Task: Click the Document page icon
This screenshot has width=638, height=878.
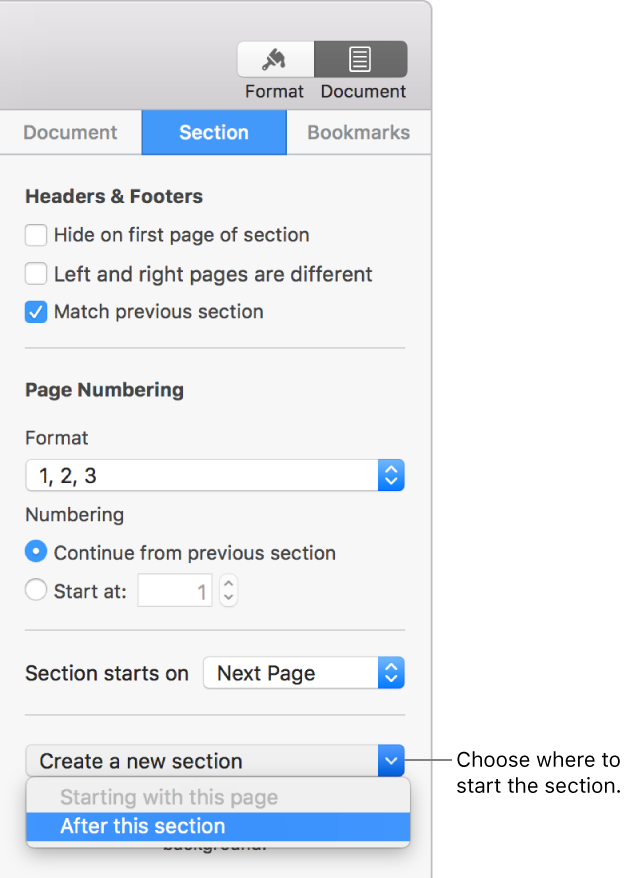Action: coord(361,58)
